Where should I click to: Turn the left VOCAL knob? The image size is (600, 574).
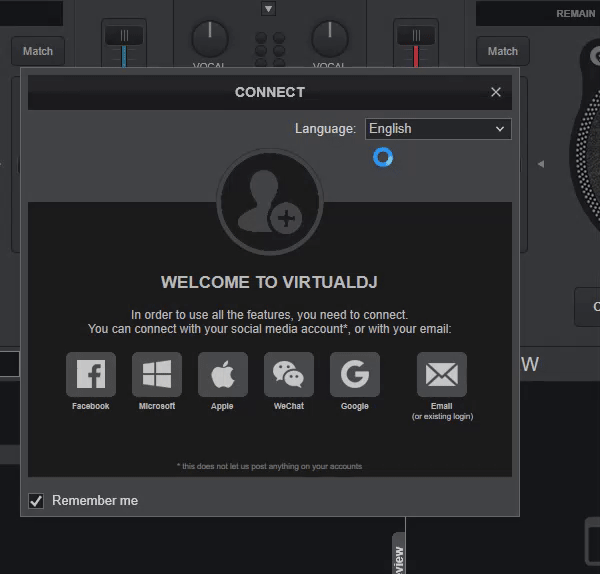coord(210,39)
